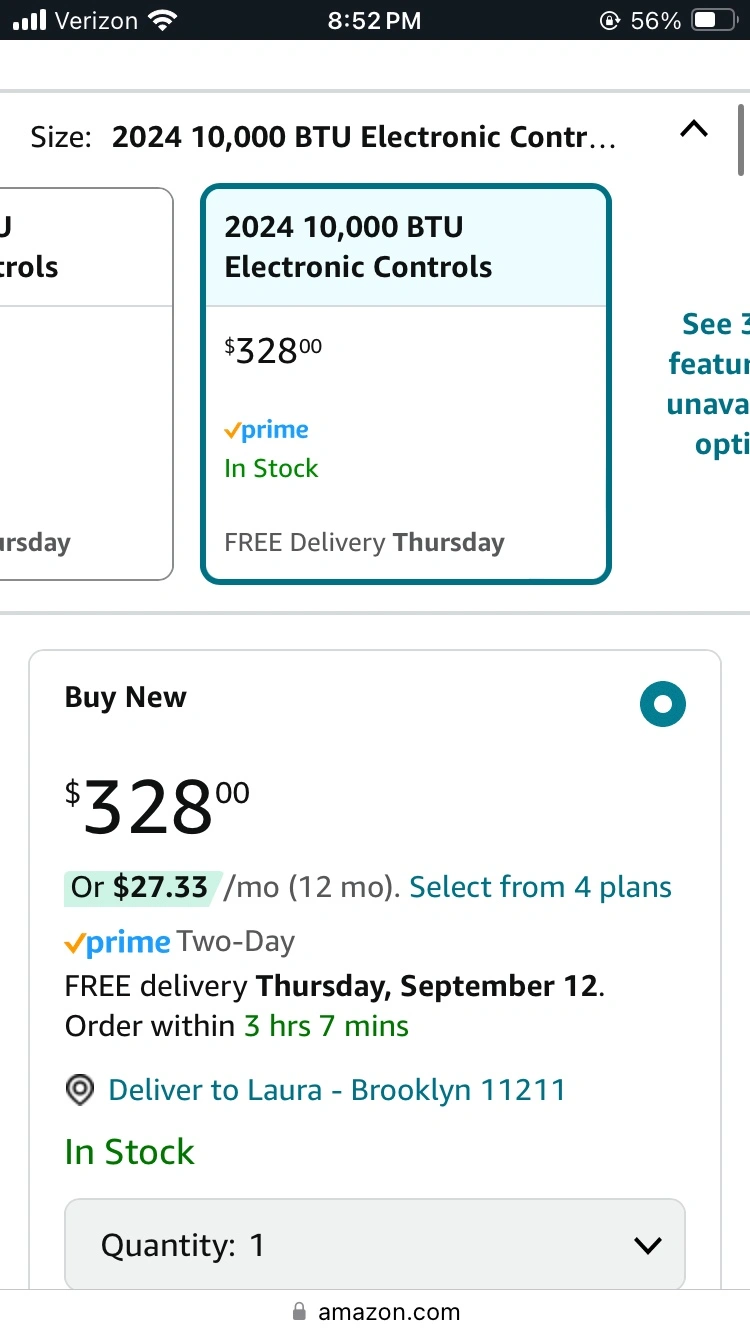Tap the page scrollbar on the right edge
Screen dimensions: 750x1334
[x=742, y=138]
